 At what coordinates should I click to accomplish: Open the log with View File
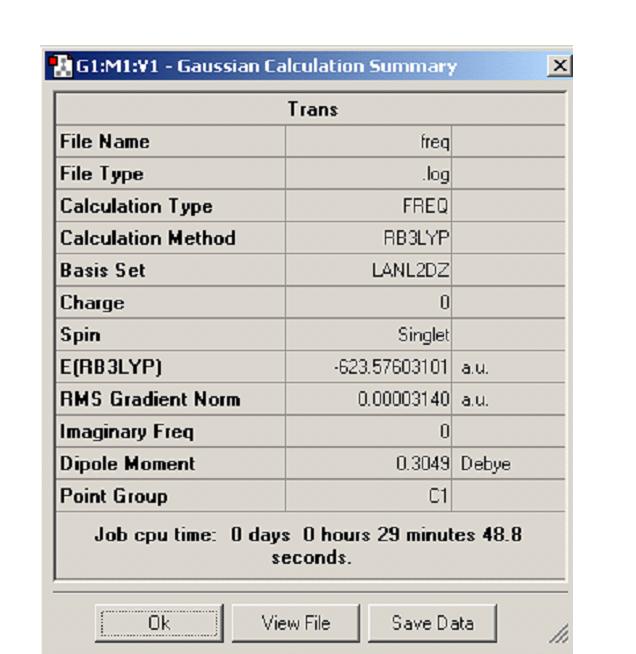[296, 623]
